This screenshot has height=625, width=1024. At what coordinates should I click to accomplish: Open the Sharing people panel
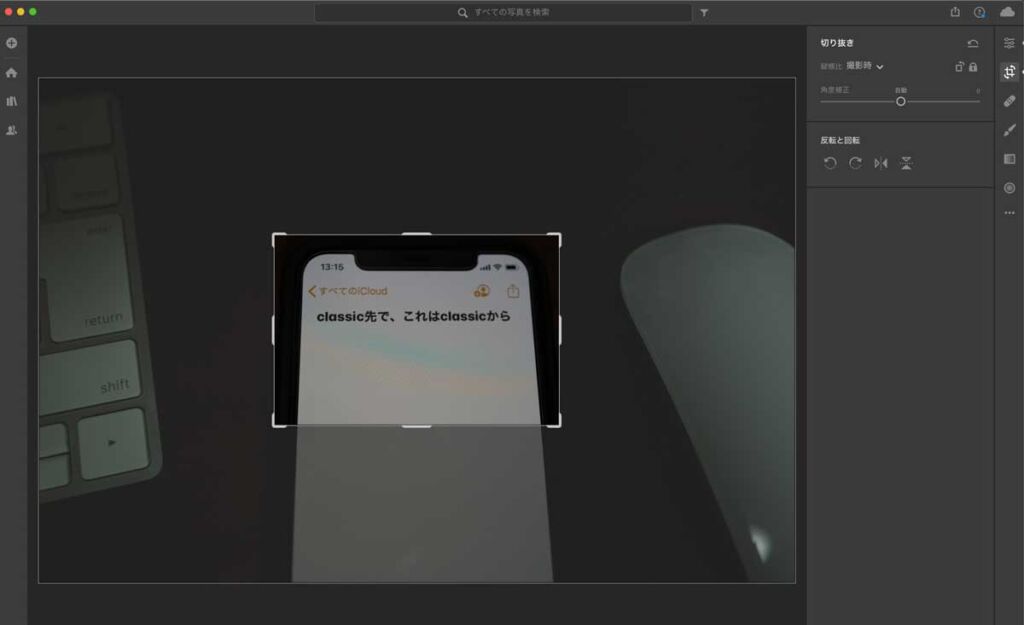tap(12, 130)
